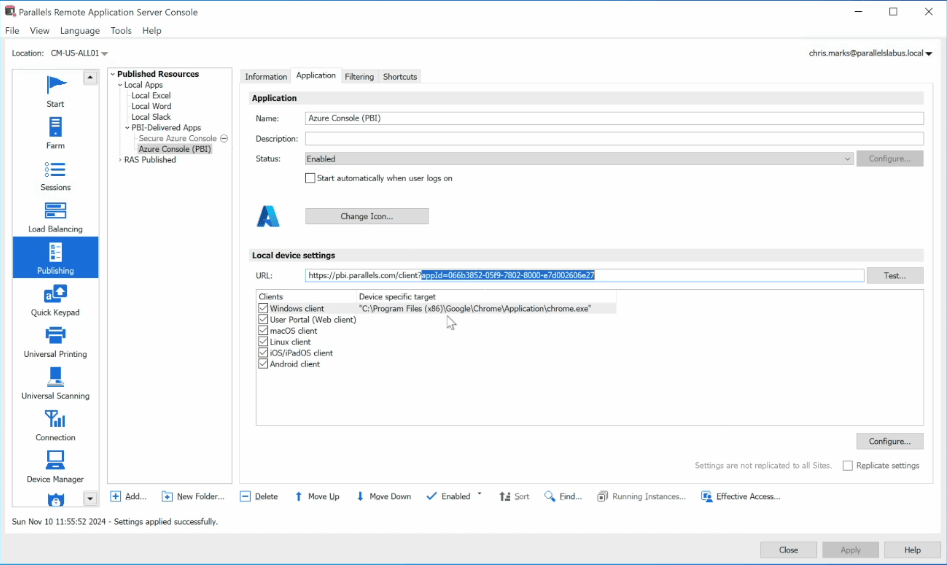The width and height of the screenshot is (947, 565).
Task: Click the bottom Help button
Action: click(x=912, y=550)
